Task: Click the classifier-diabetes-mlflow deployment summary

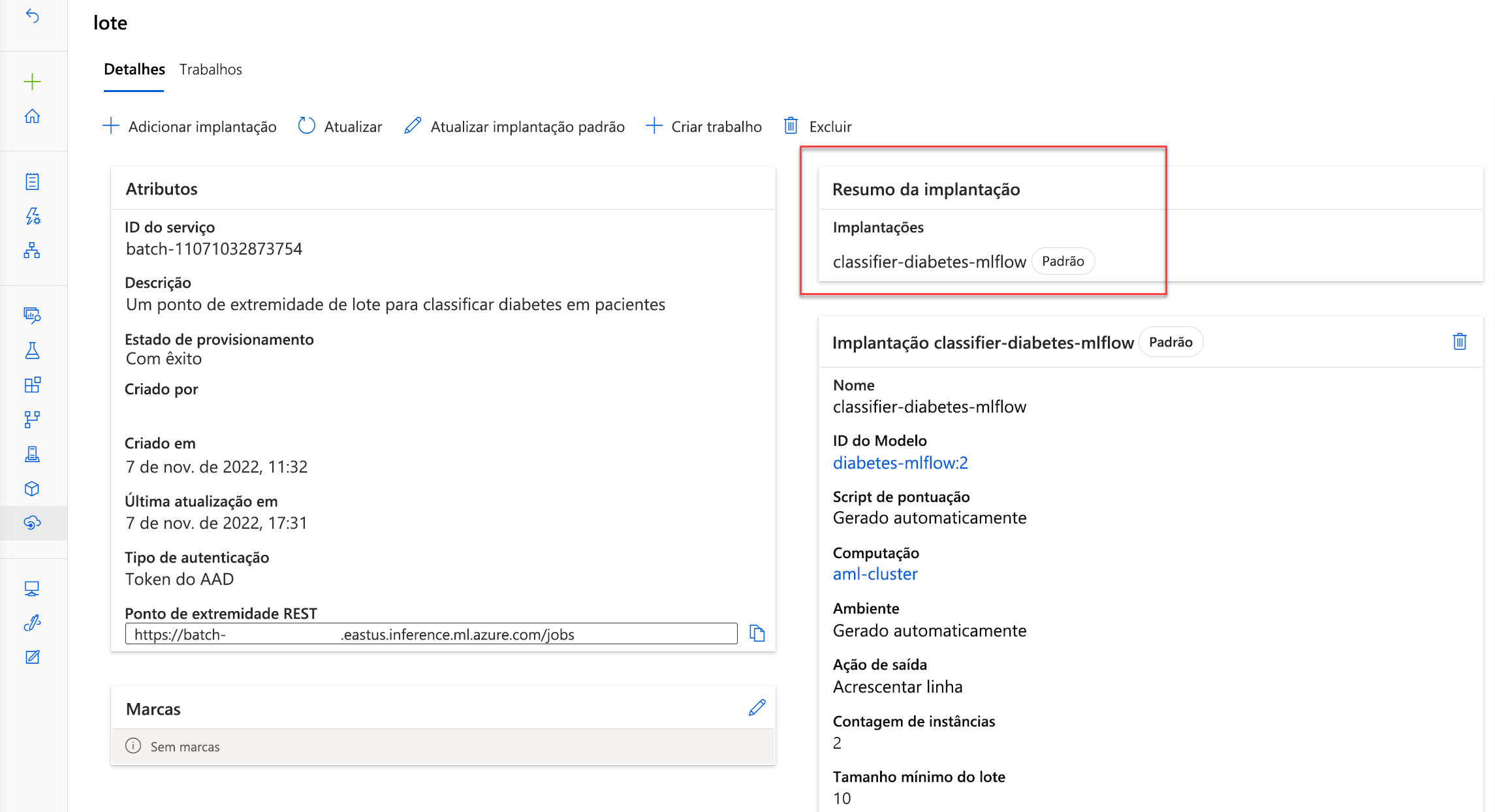Action: coord(929,261)
